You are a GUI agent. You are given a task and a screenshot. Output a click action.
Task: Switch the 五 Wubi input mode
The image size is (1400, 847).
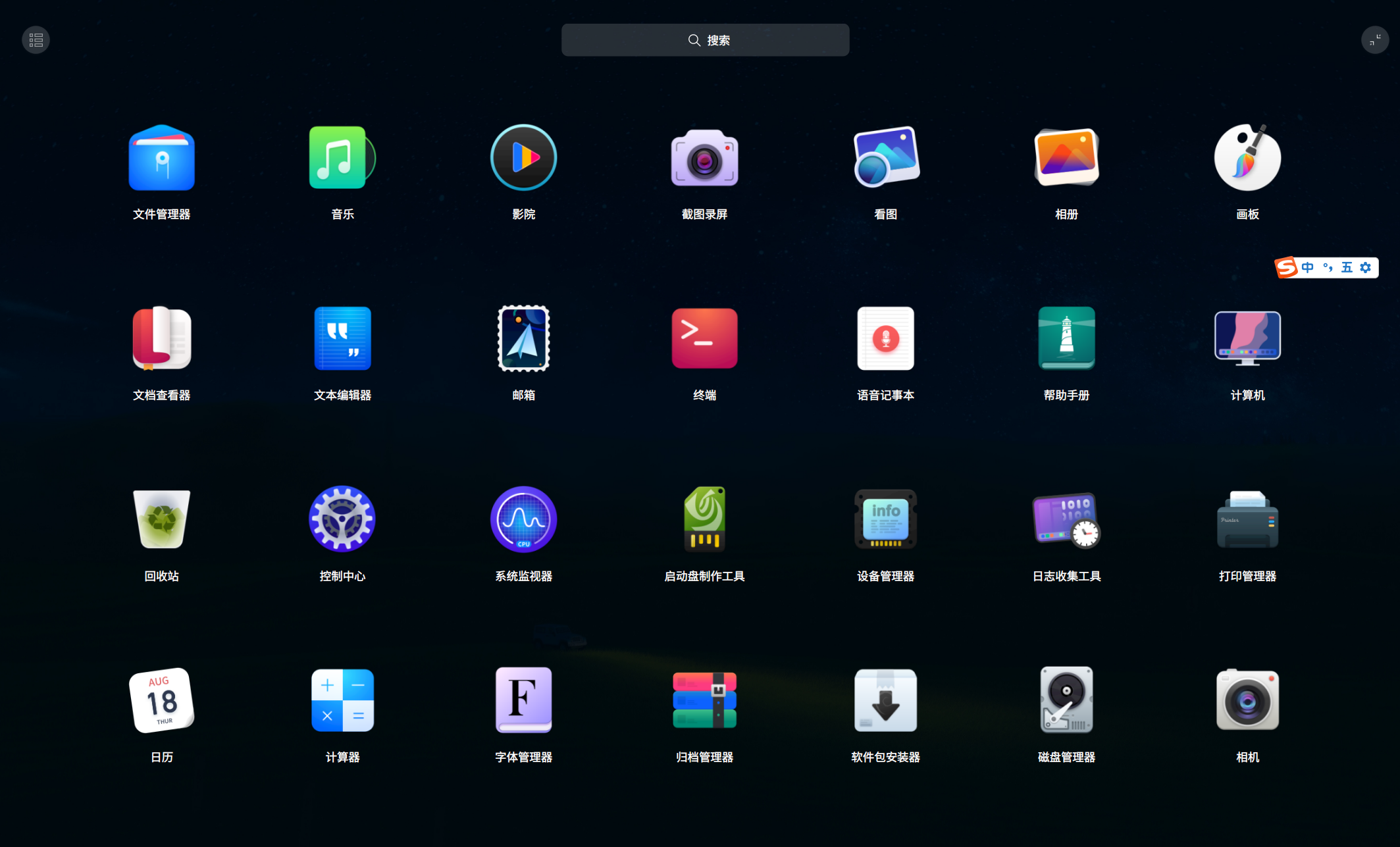(1347, 267)
